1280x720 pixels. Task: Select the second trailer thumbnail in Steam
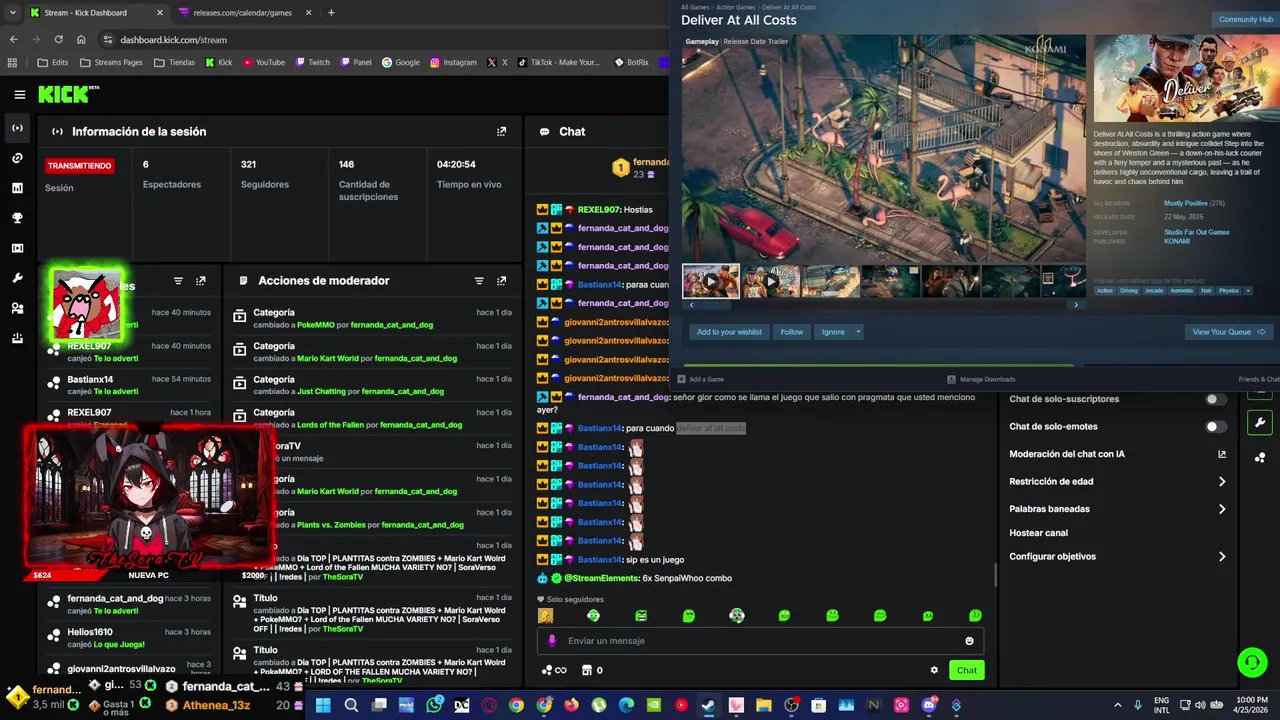(771, 281)
